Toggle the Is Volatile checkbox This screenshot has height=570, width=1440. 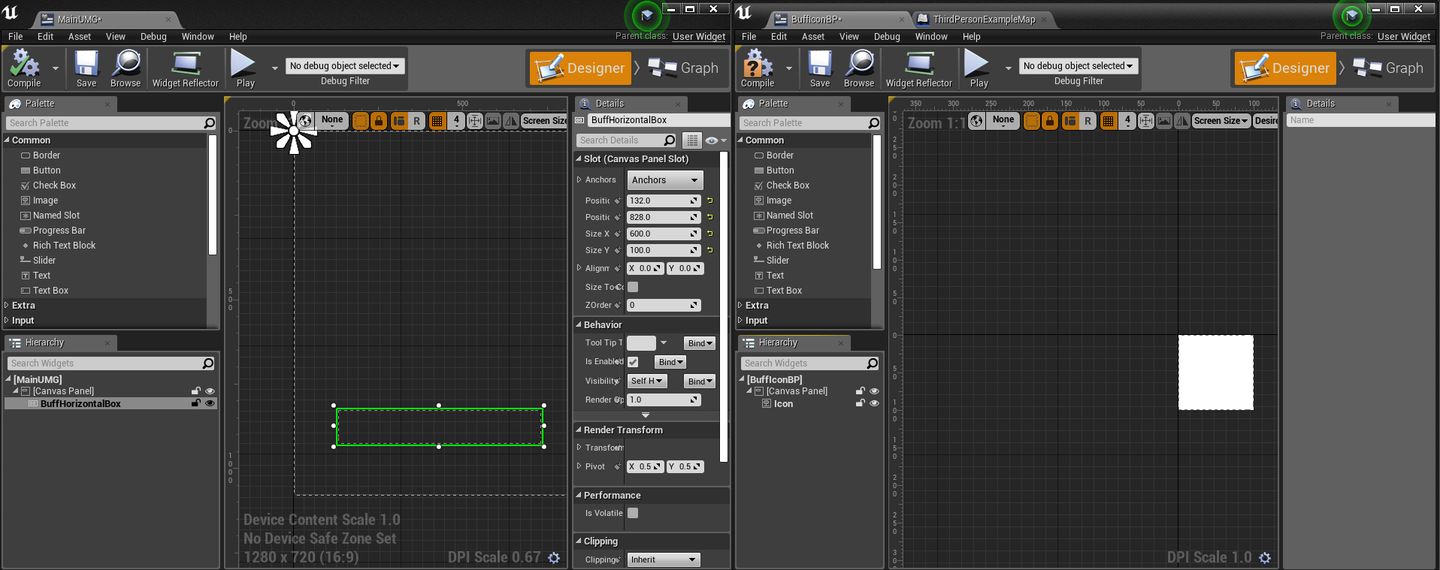coord(633,513)
